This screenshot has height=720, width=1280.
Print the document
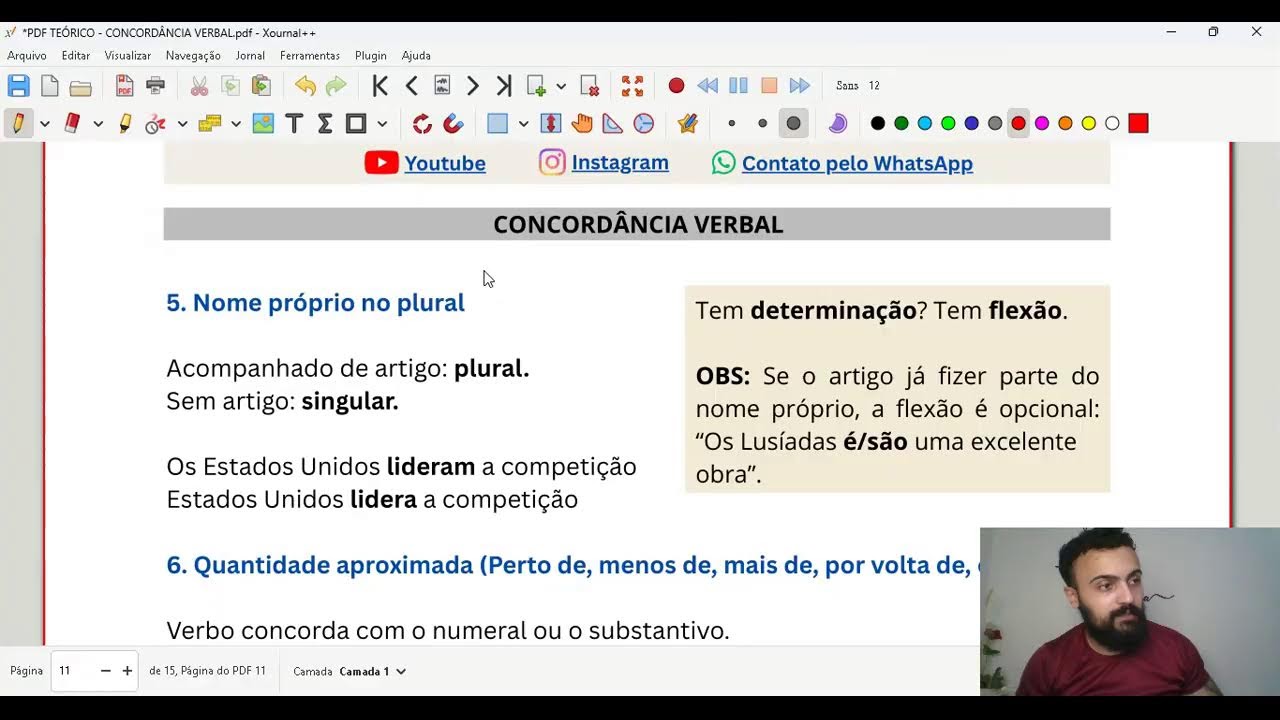pyautogui.click(x=155, y=86)
